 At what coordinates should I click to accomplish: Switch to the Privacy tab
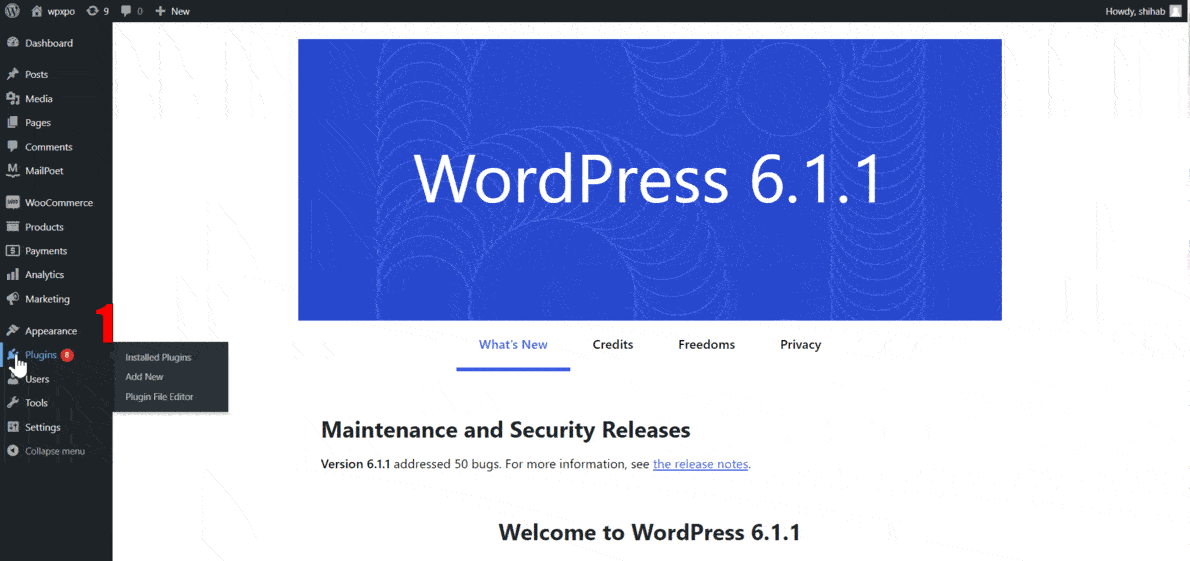(x=801, y=345)
